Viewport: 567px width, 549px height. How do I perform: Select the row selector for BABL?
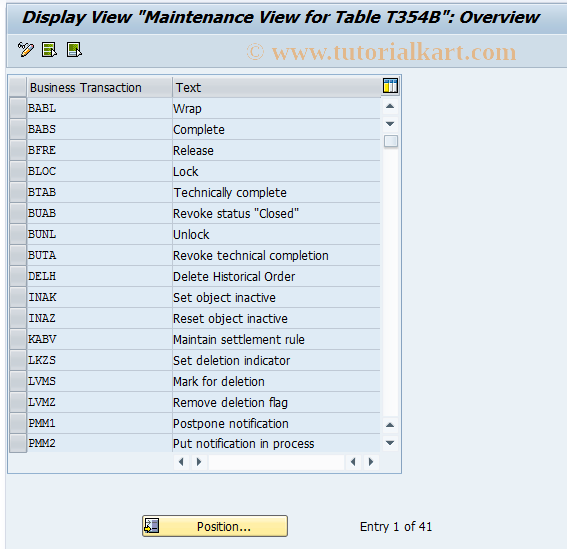[18, 108]
